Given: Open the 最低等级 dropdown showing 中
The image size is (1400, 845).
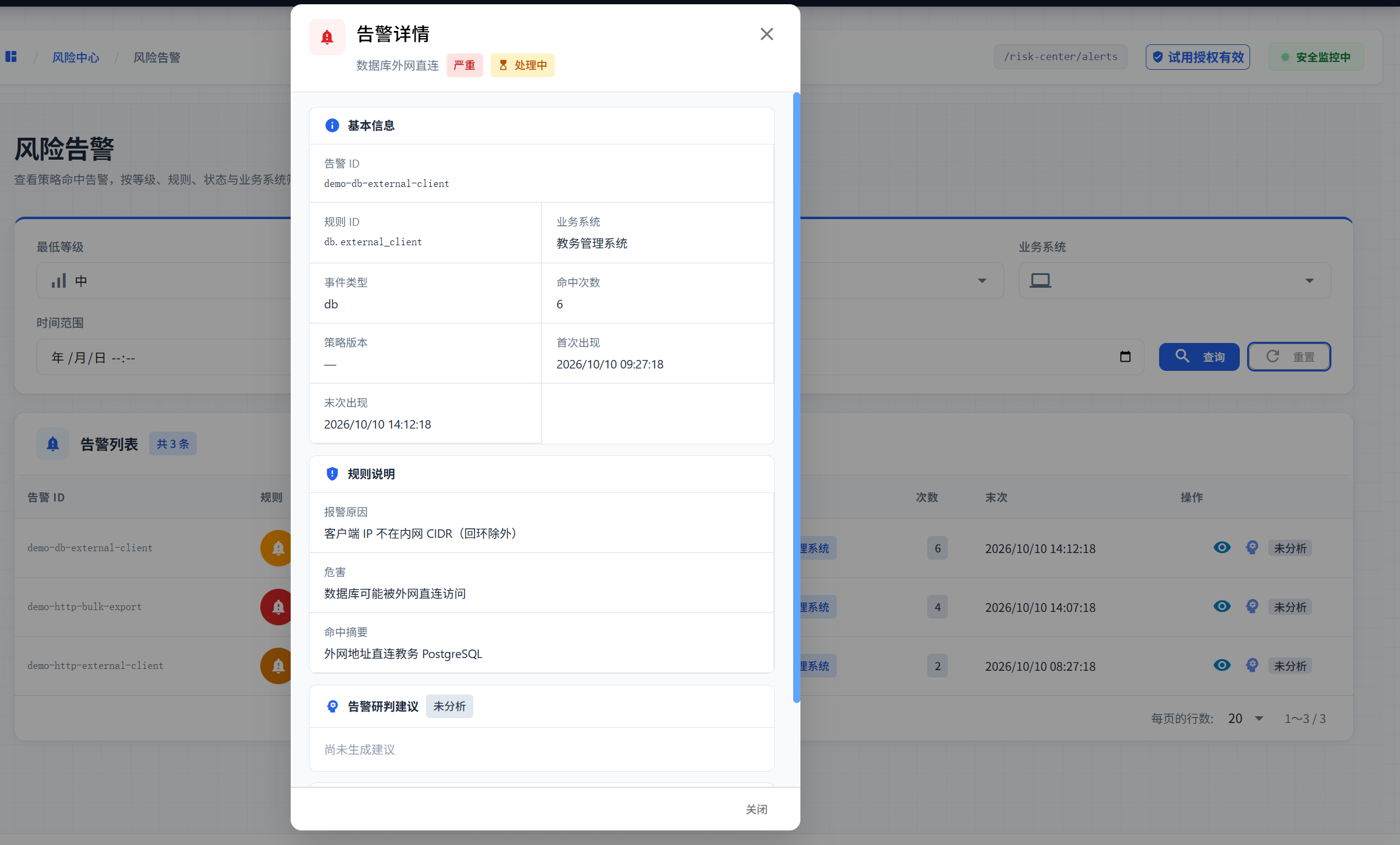Looking at the screenshot, I should pos(164,280).
